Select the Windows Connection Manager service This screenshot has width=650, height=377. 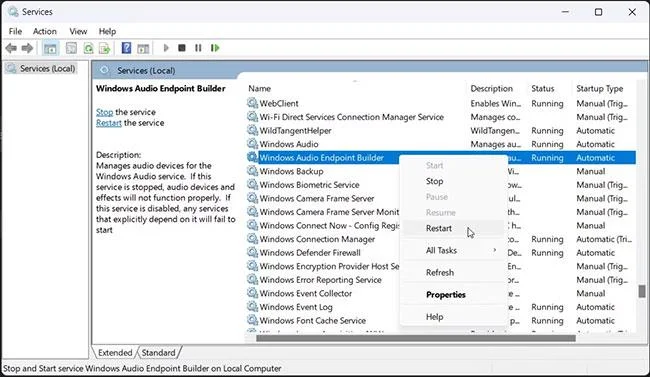(441, 239)
